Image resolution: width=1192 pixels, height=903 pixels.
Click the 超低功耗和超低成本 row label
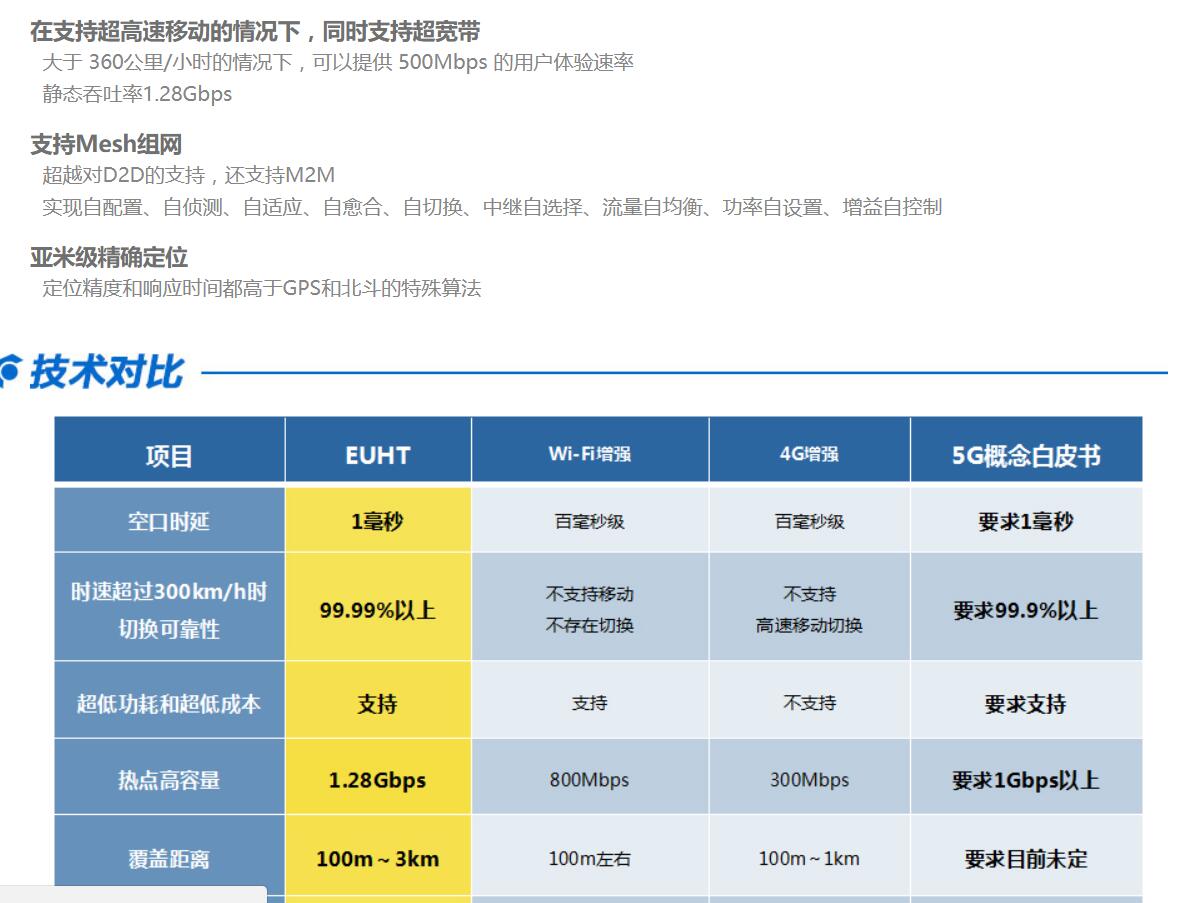point(169,703)
